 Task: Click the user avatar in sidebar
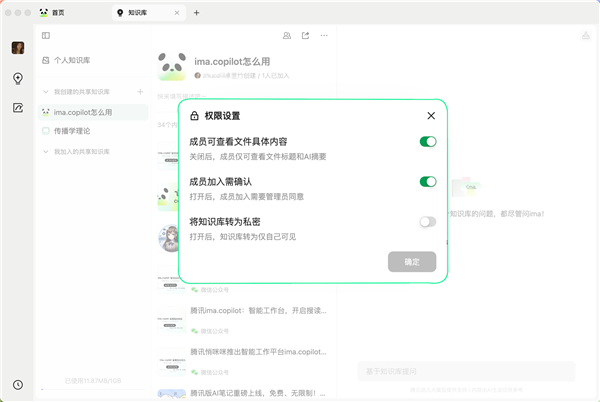[x=18, y=48]
